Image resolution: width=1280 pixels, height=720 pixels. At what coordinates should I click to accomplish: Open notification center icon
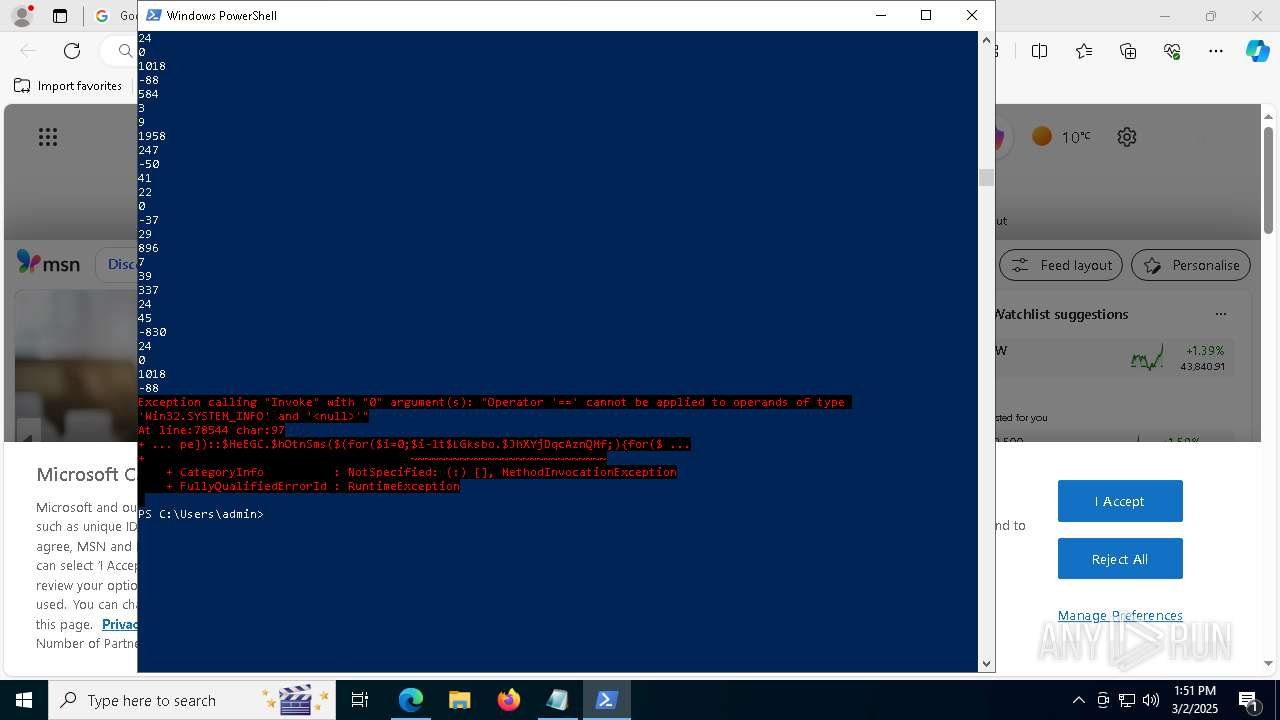pyautogui.click(x=1249, y=700)
